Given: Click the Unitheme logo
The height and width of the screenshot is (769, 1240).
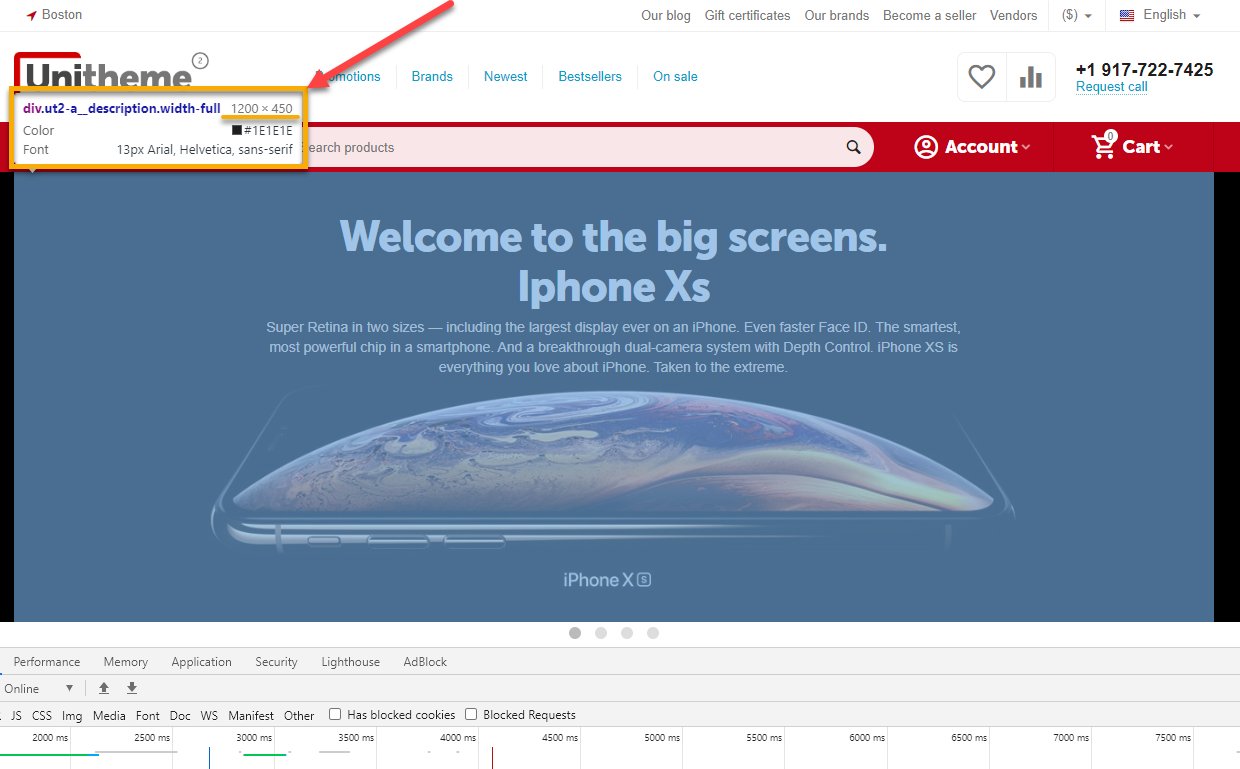Looking at the screenshot, I should (104, 70).
